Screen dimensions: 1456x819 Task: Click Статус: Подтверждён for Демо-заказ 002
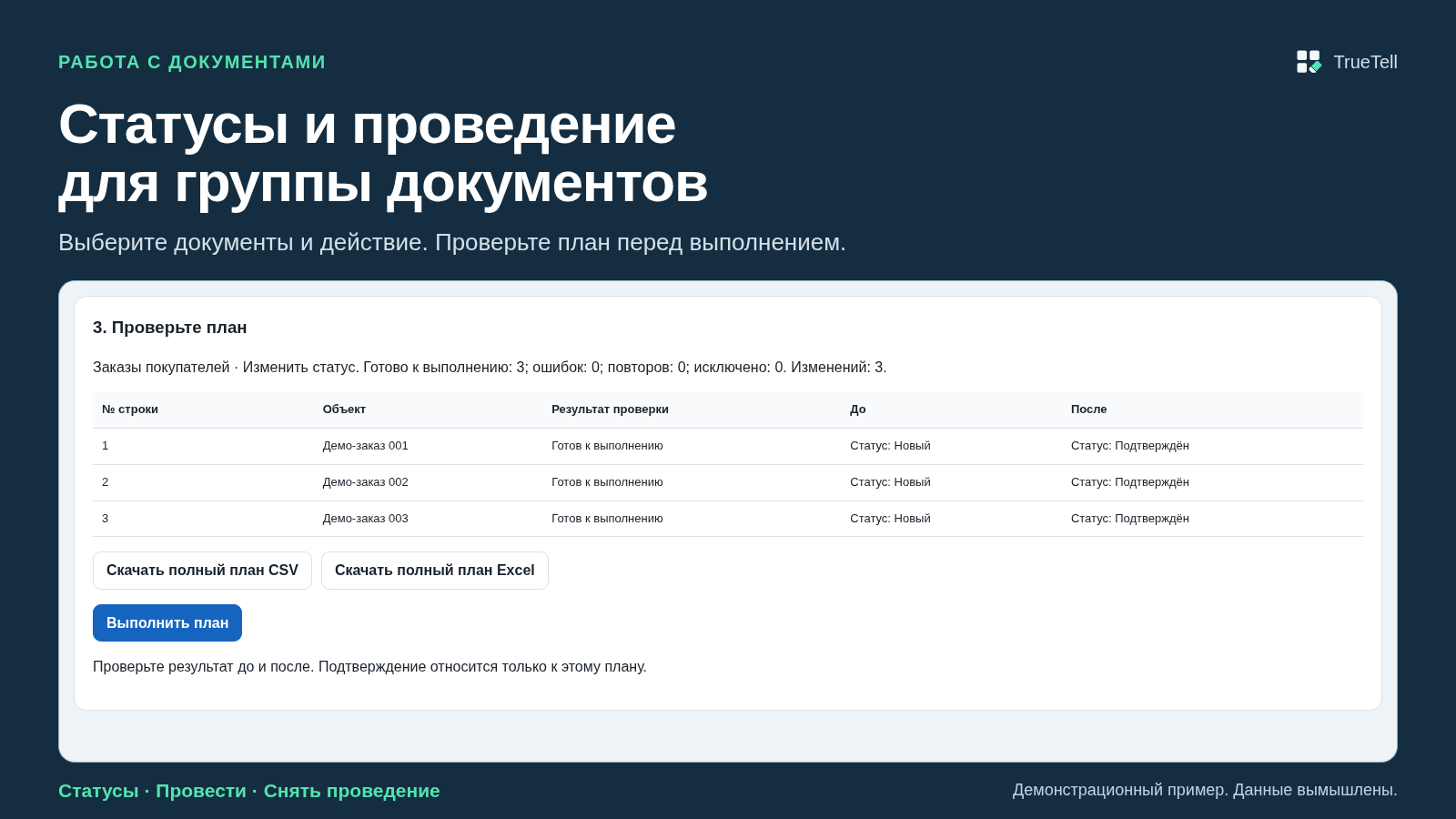point(1130,482)
